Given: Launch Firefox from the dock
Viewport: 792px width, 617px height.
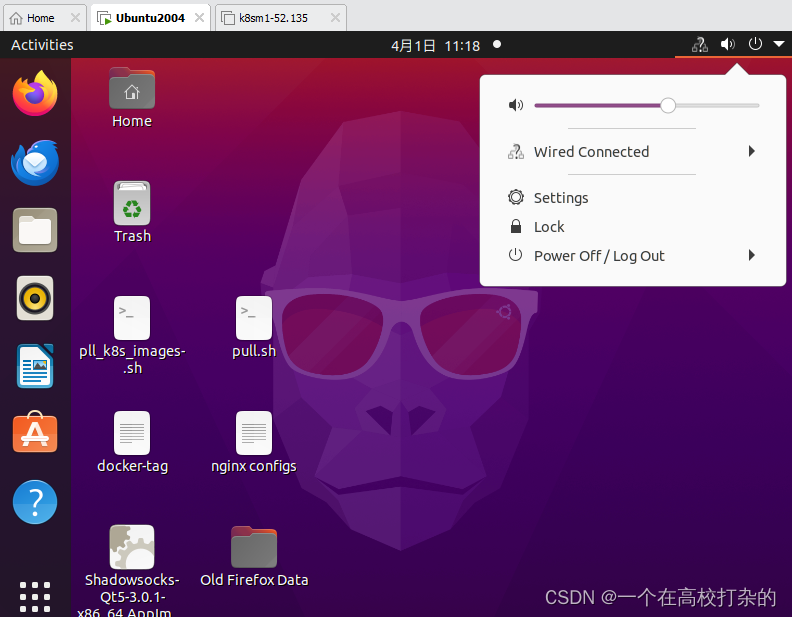Looking at the screenshot, I should pos(35,93).
